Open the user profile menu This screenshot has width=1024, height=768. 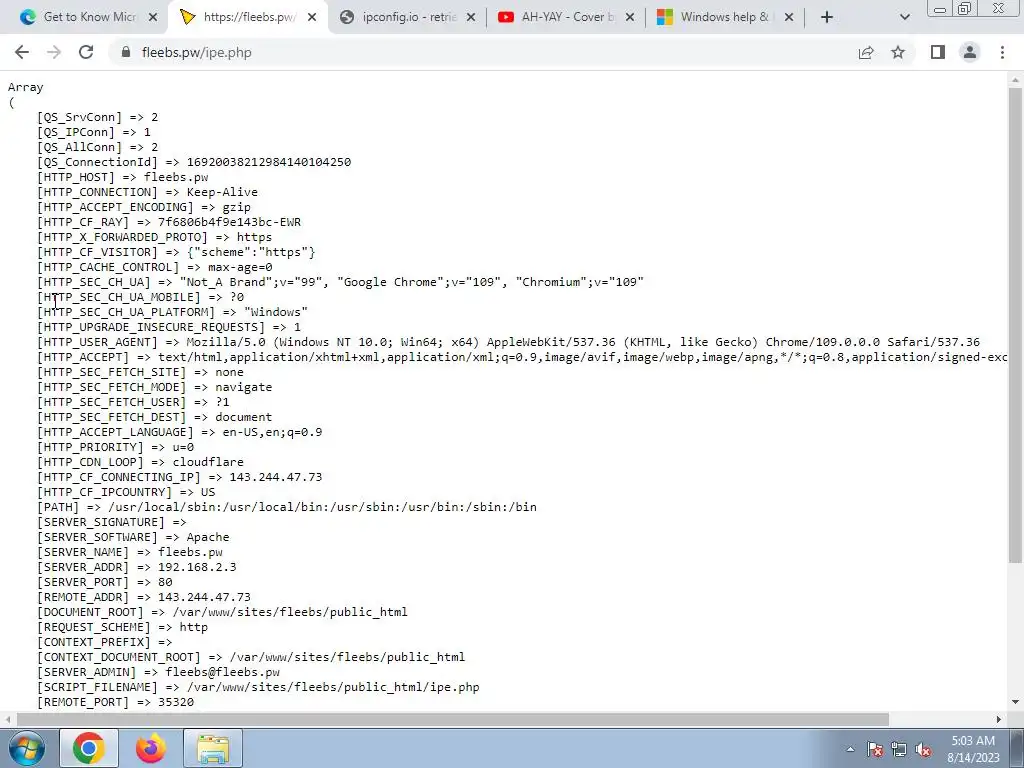tap(970, 52)
